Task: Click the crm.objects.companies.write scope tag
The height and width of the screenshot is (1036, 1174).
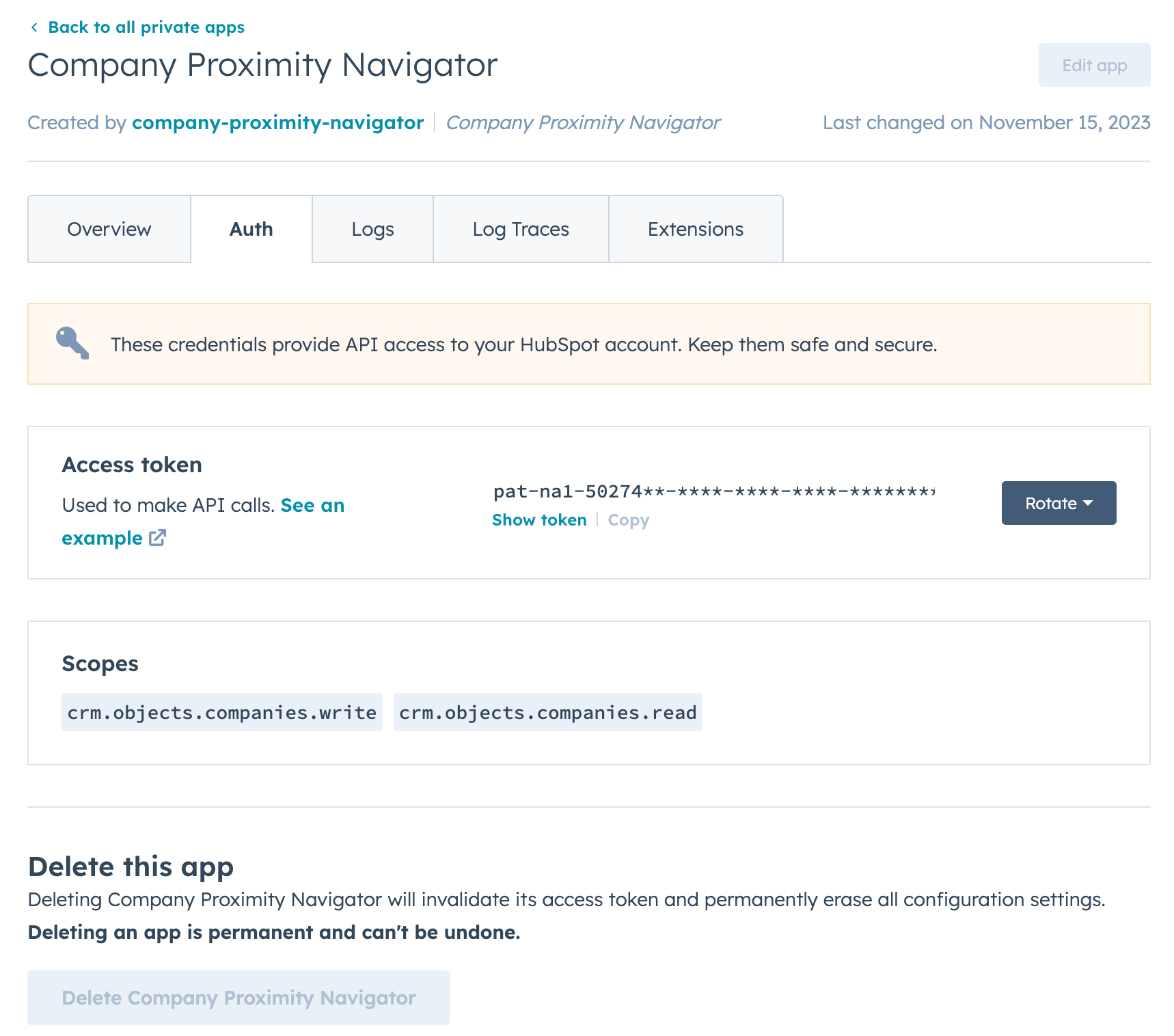Action: [x=222, y=712]
